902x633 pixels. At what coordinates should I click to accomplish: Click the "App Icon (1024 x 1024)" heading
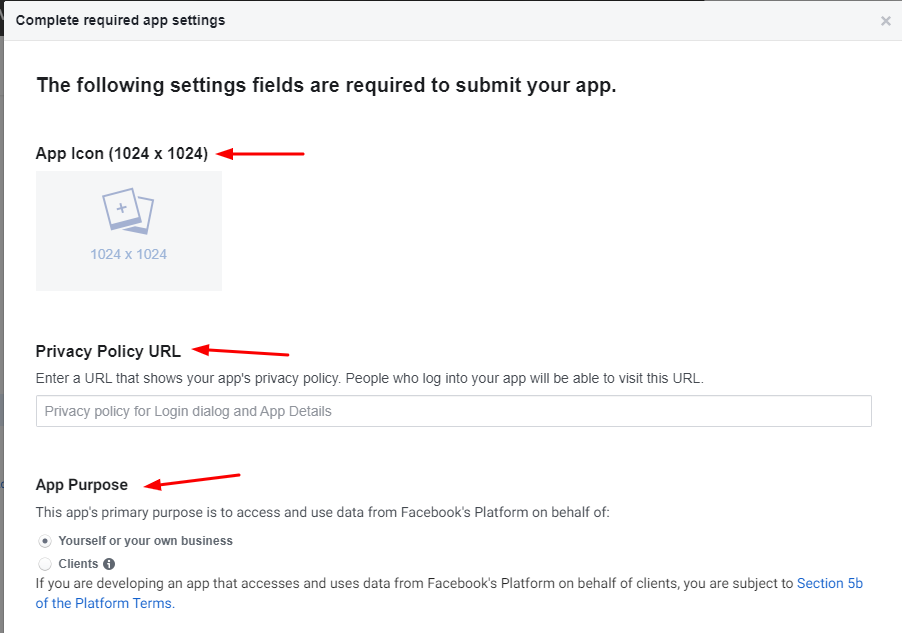click(122, 154)
